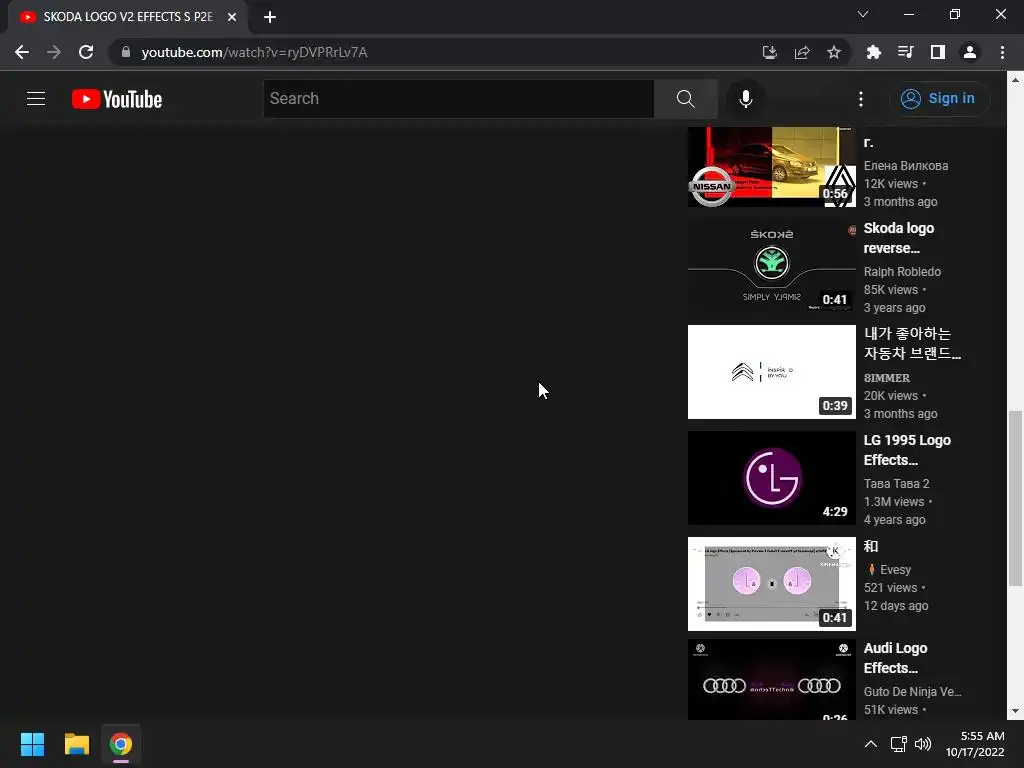Visit the Тава Тава 2 channel

[x=896, y=484]
